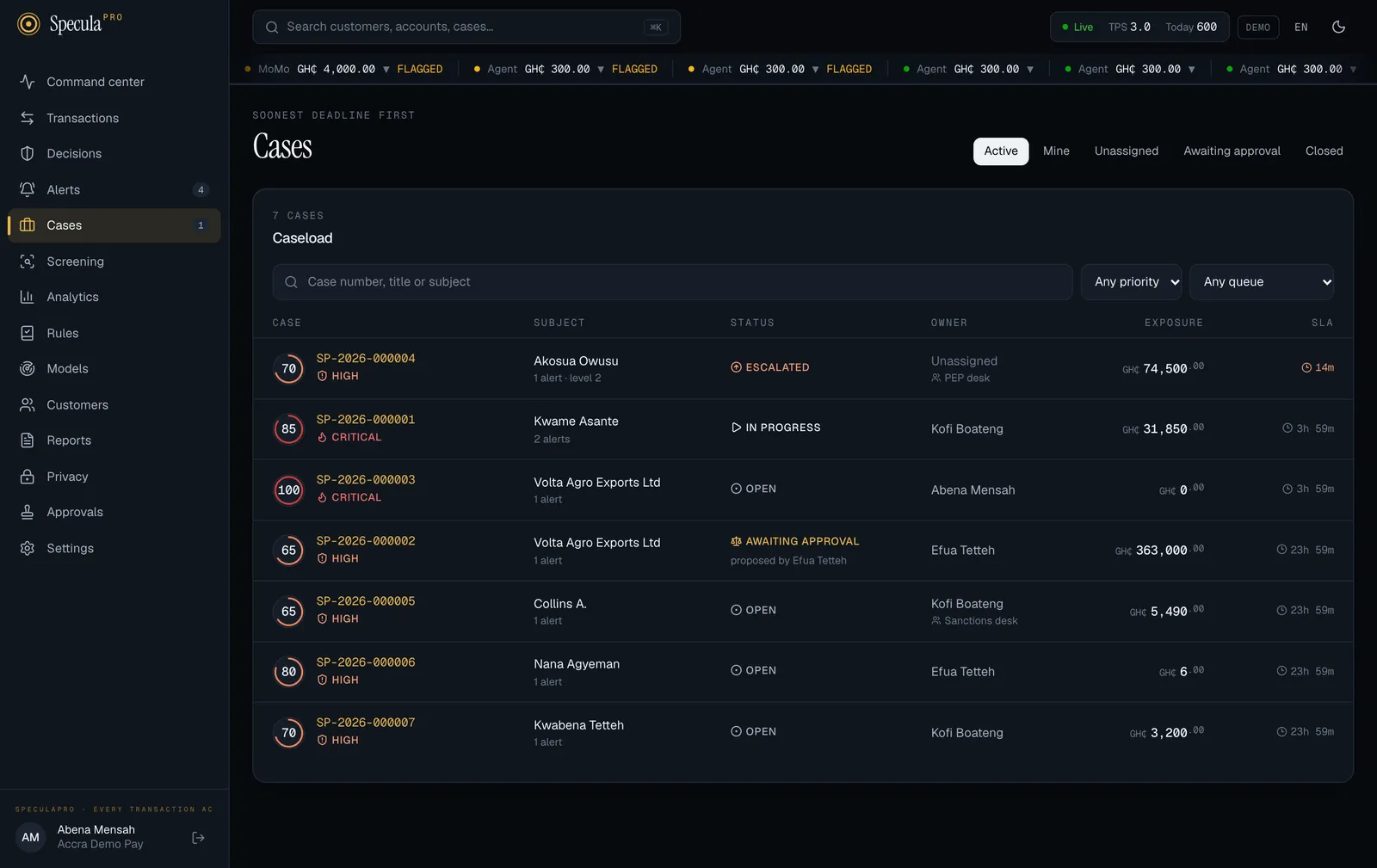Switch to the Closed tab
This screenshot has width=1377, height=868.
click(1324, 151)
